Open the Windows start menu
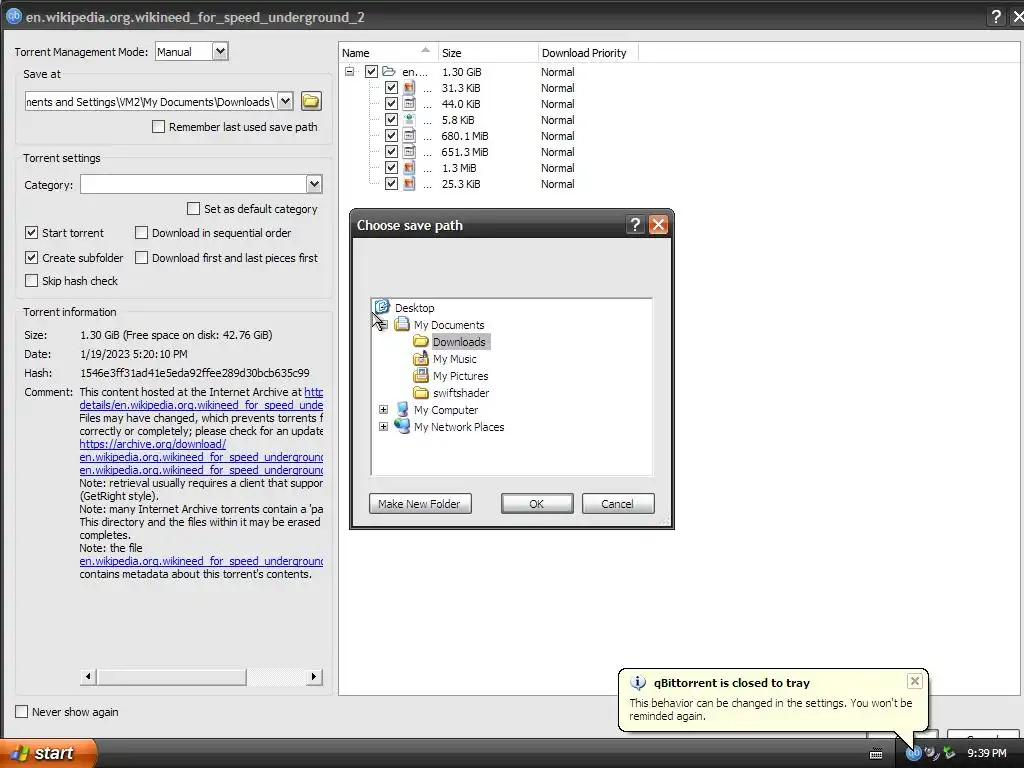The width and height of the screenshot is (1024, 768). [48, 753]
